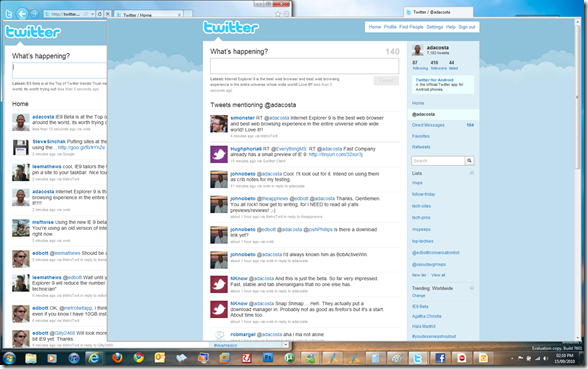Collapse the Trending Worldwide section arrow
Screen dimensions: 588x369
[471, 288]
